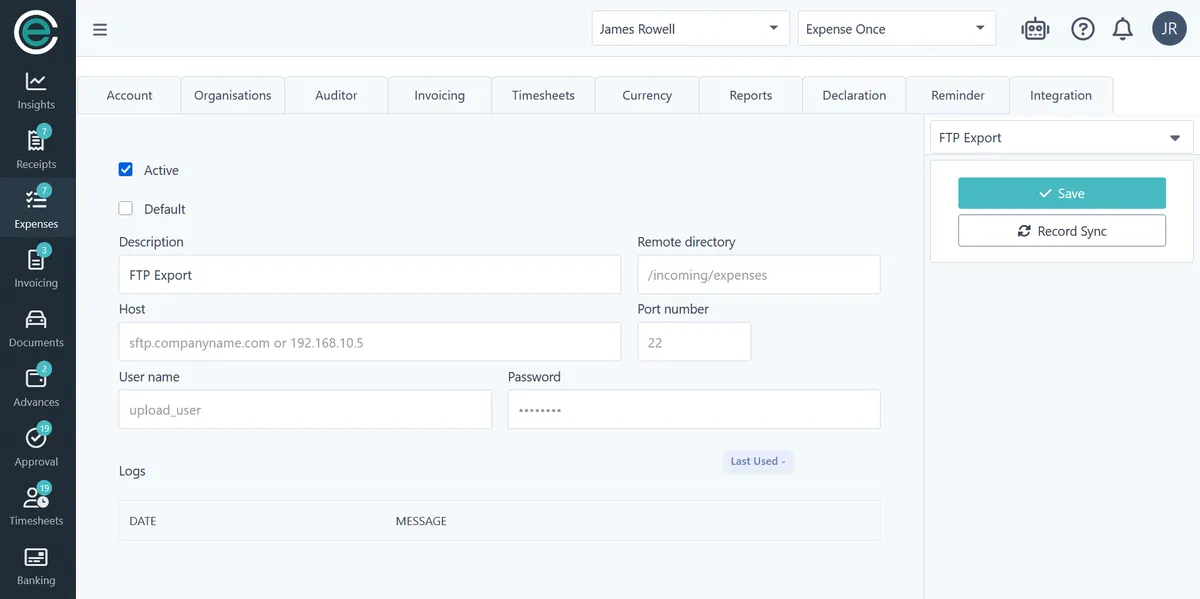Go to Receipts section

click(x=36, y=150)
